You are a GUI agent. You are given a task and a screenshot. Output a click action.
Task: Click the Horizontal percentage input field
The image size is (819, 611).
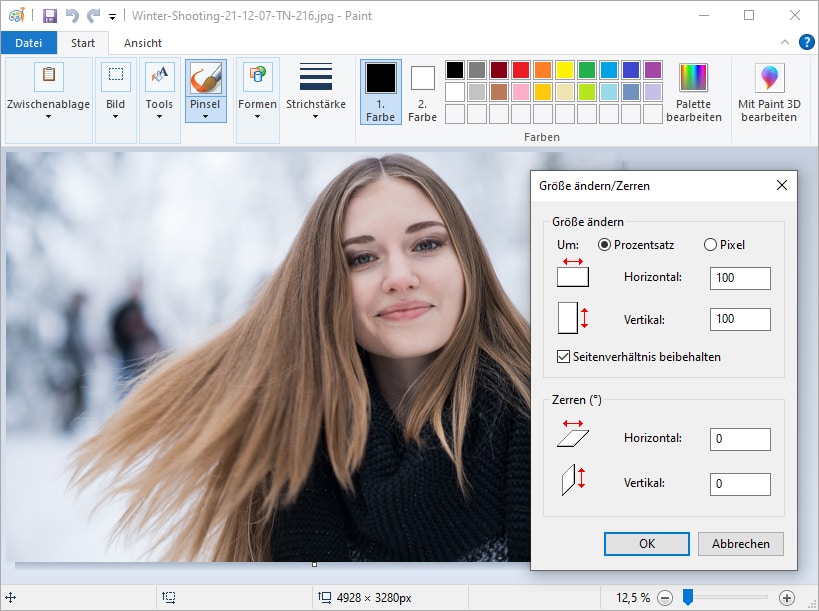coord(740,278)
